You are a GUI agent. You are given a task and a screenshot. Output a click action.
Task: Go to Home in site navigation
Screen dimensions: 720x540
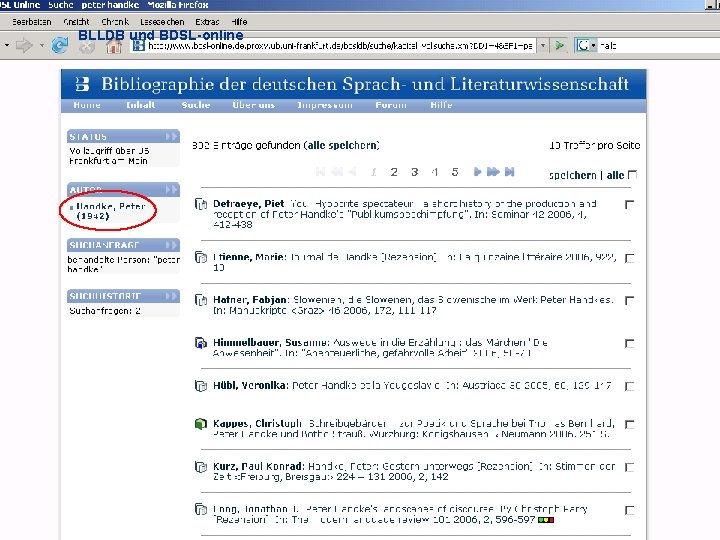[87, 105]
